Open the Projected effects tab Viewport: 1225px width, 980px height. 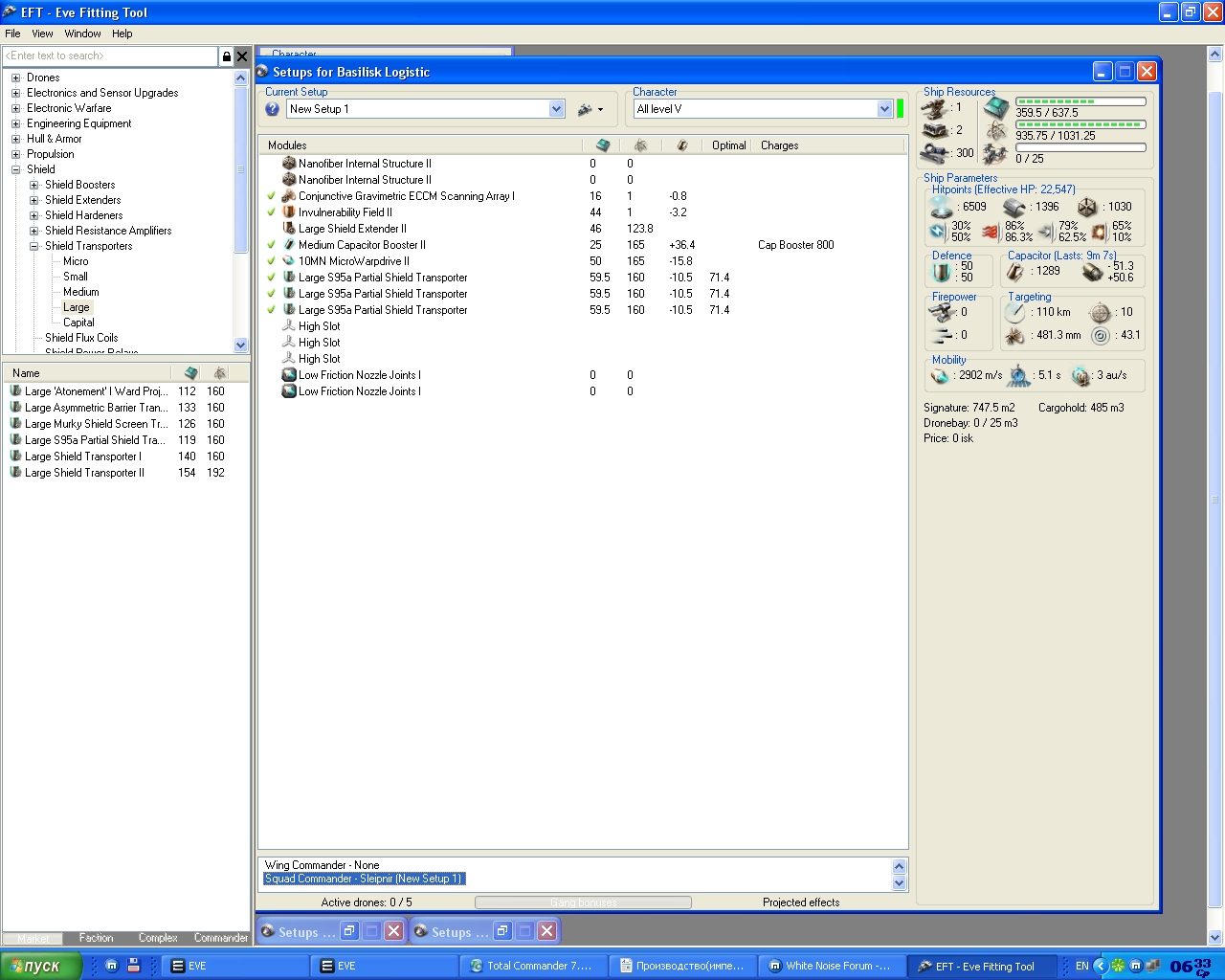[x=801, y=902]
